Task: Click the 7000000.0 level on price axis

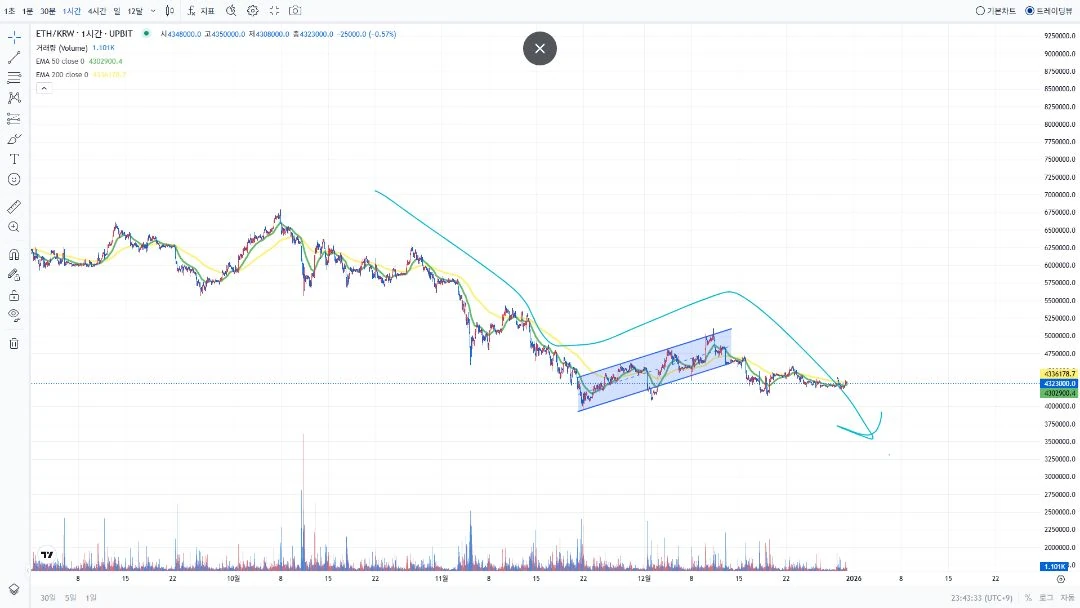Action: click(x=1059, y=195)
